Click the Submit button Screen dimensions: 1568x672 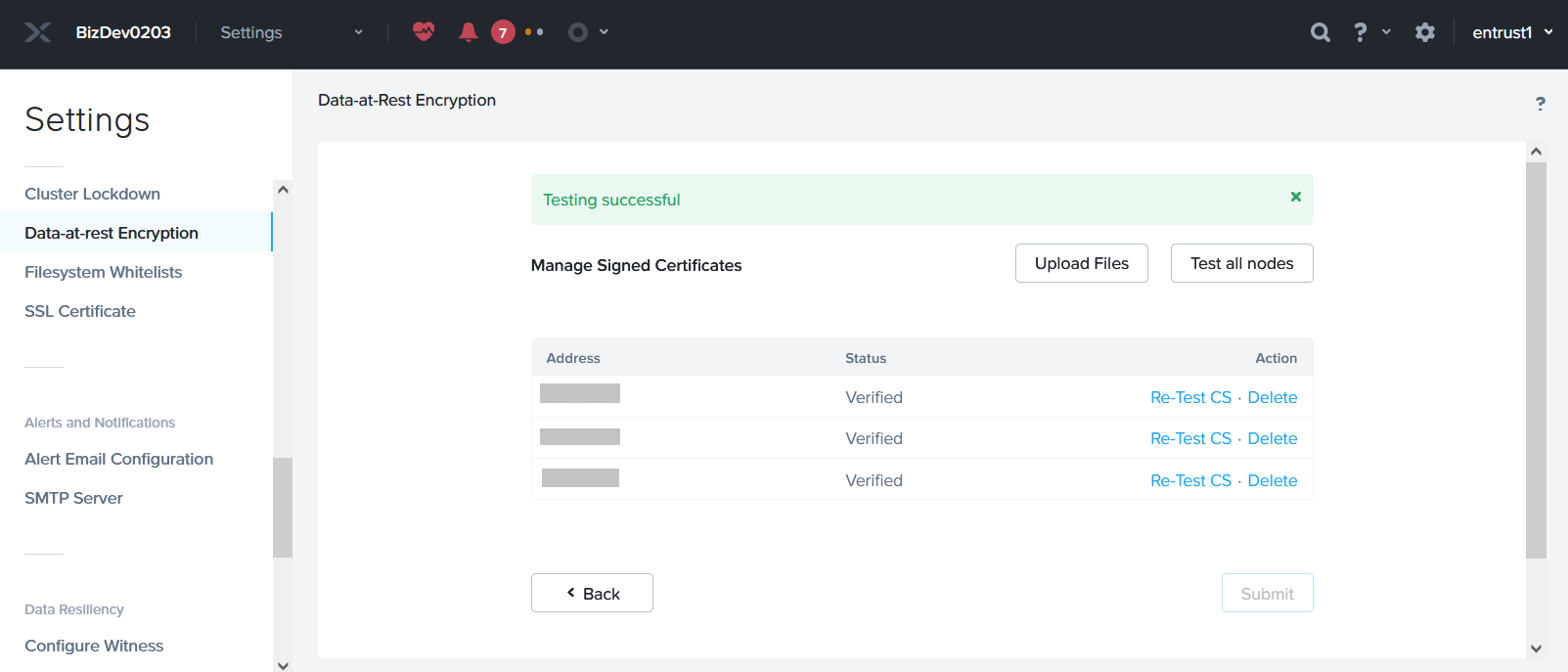[1268, 593]
